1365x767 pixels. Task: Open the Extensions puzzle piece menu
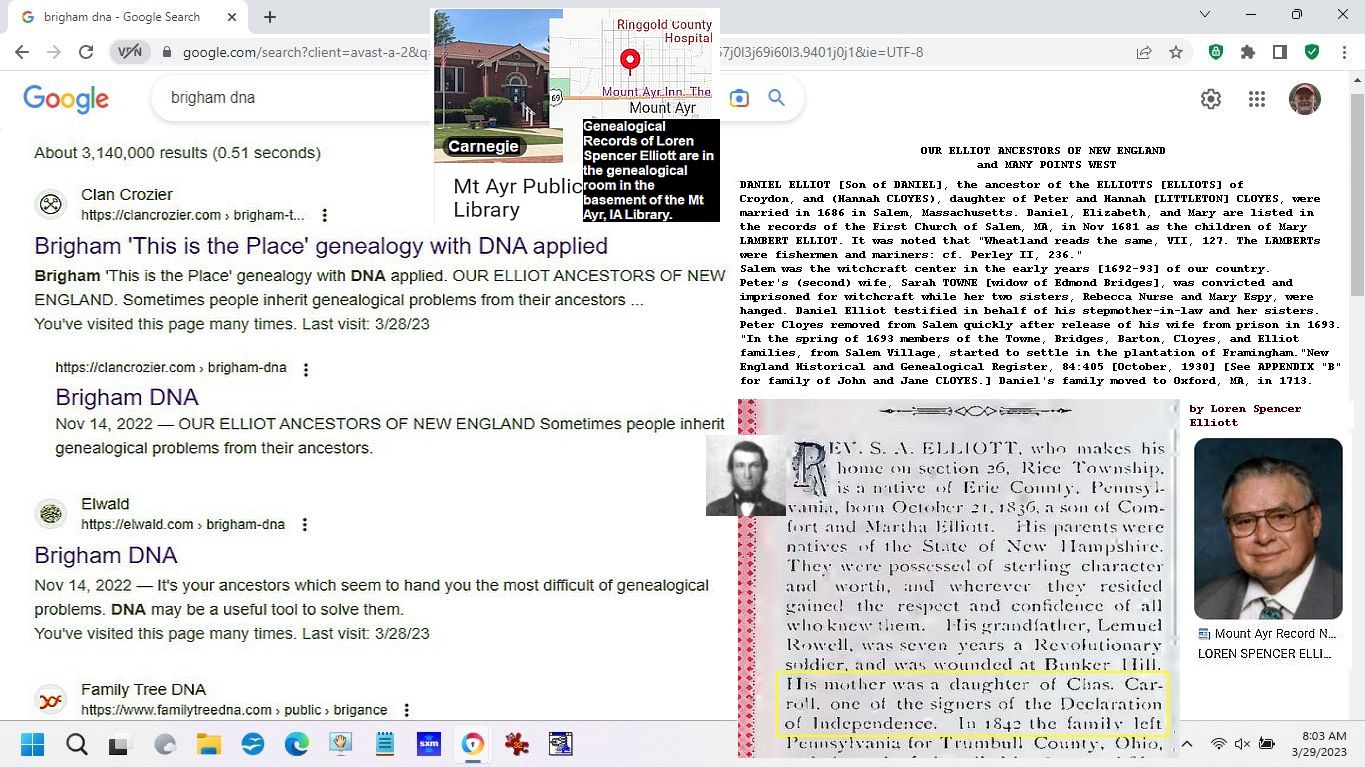pos(1248,52)
